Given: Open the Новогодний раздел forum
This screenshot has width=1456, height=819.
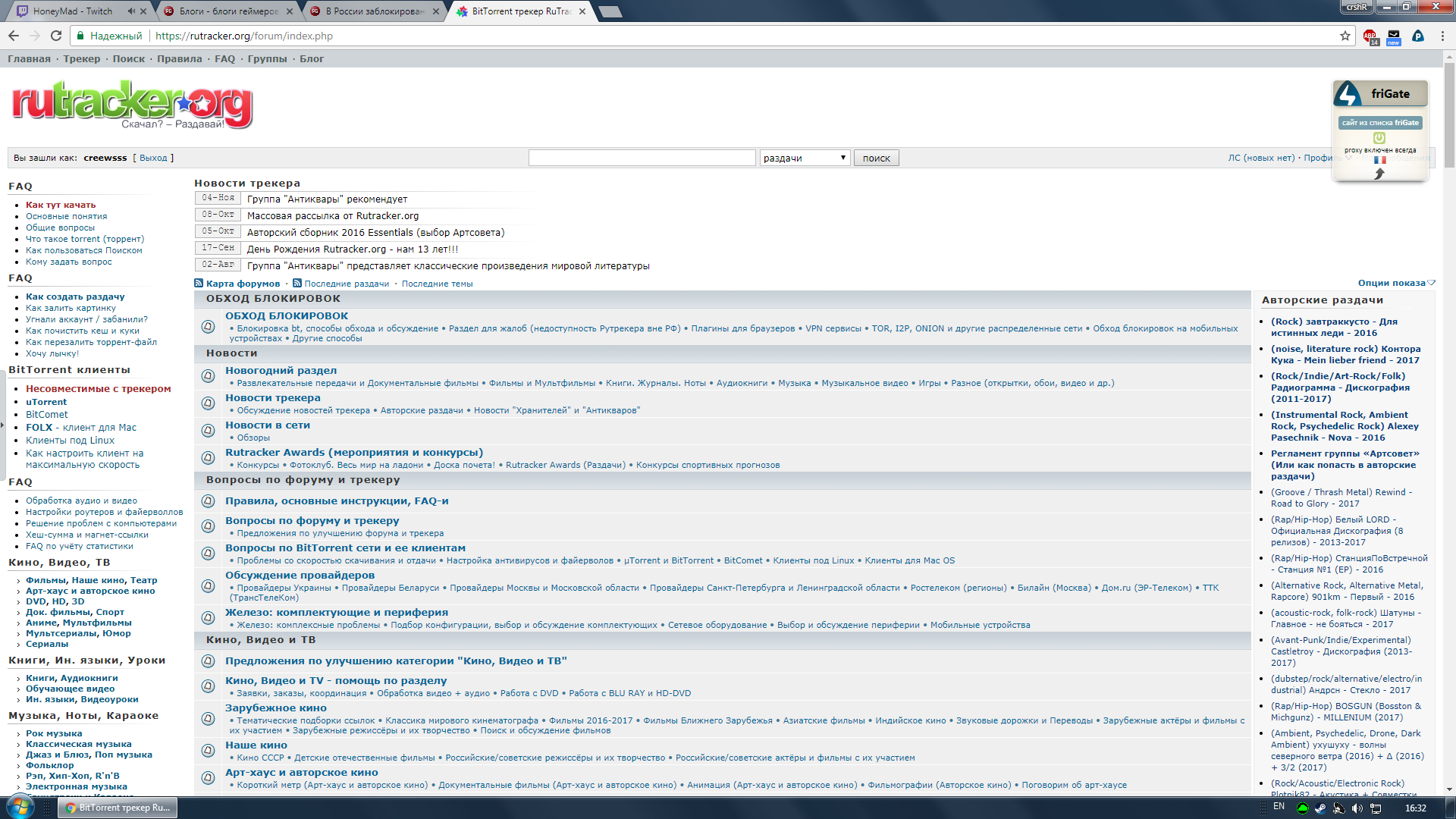Looking at the screenshot, I should click(x=281, y=370).
